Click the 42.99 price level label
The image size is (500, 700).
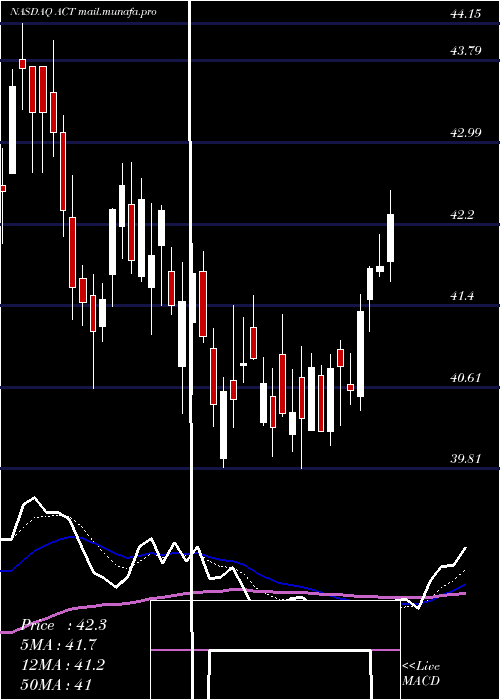(x=466, y=133)
